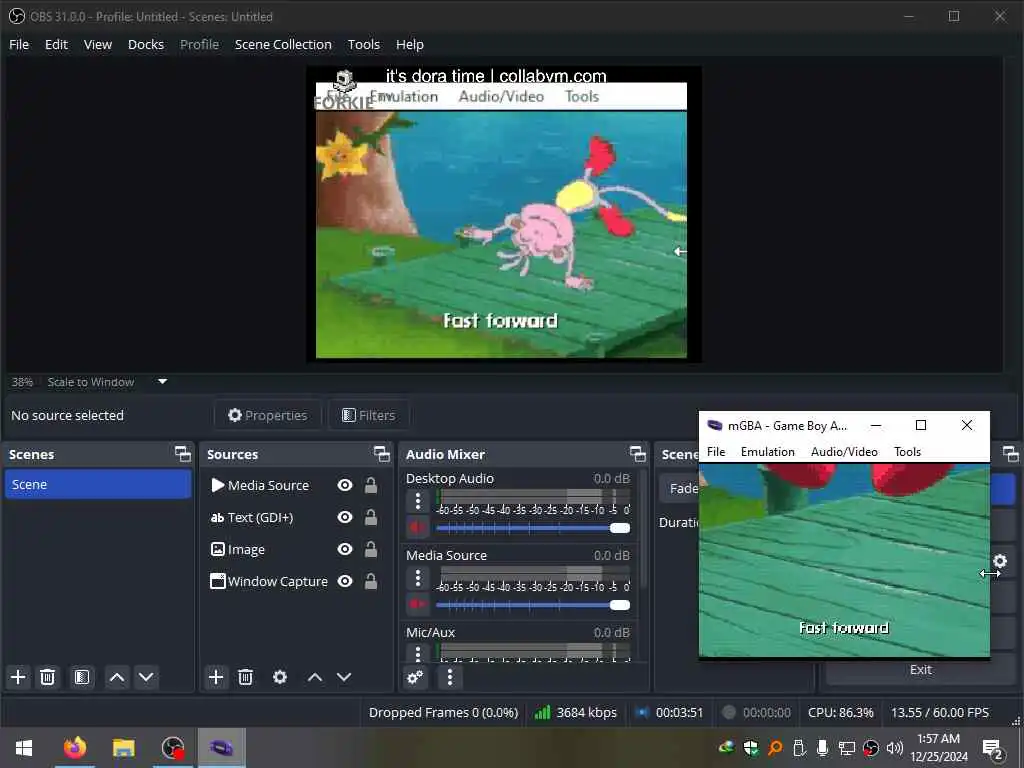Click mGBA taskbar icon
Image resolution: width=1024 pixels, height=768 pixels.
(222, 748)
